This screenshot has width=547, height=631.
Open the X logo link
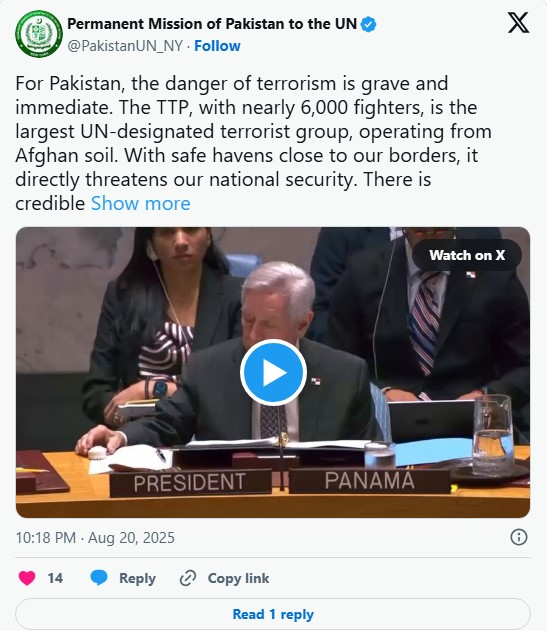tap(518, 23)
